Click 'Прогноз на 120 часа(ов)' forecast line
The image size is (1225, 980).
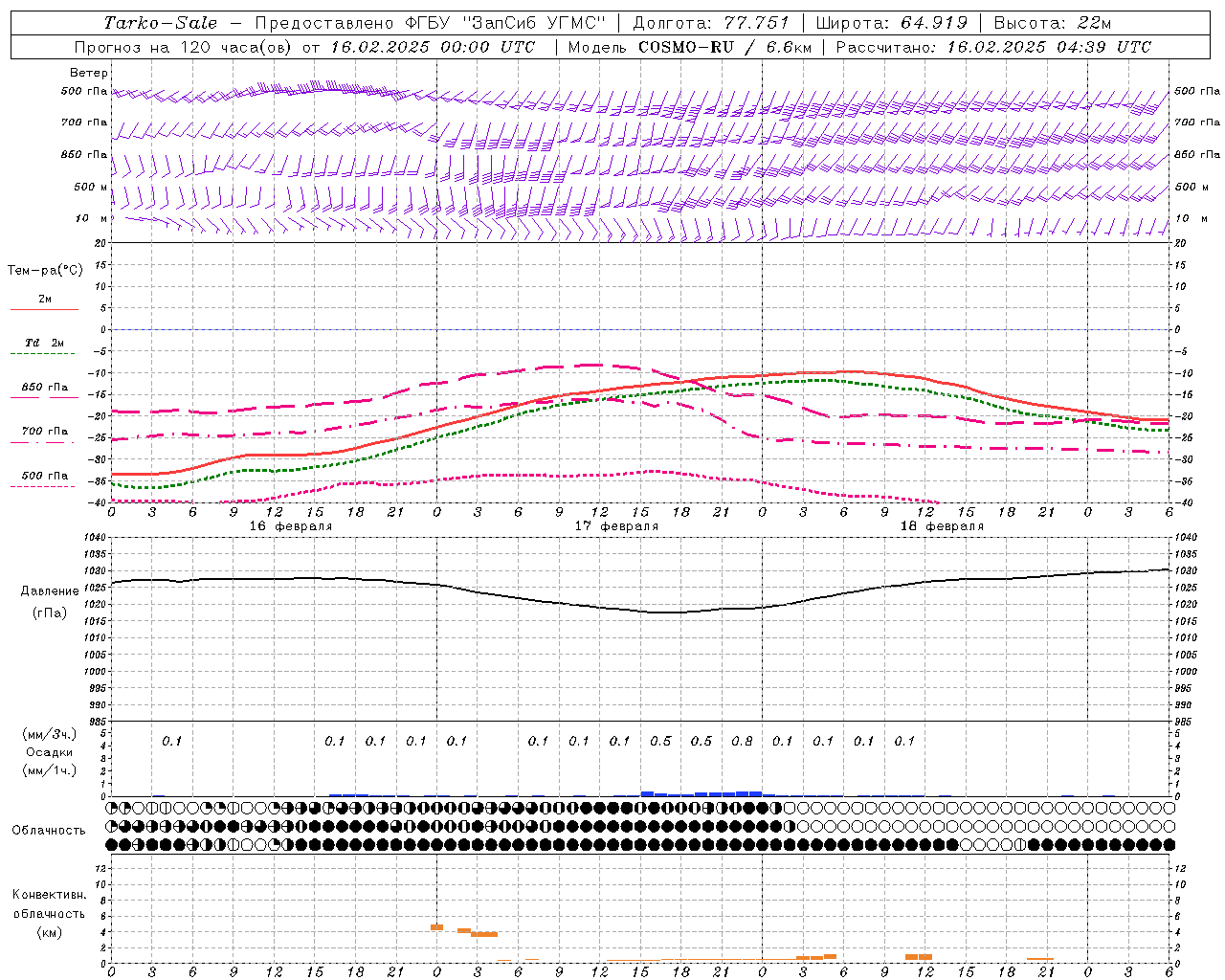pyautogui.click(x=184, y=47)
